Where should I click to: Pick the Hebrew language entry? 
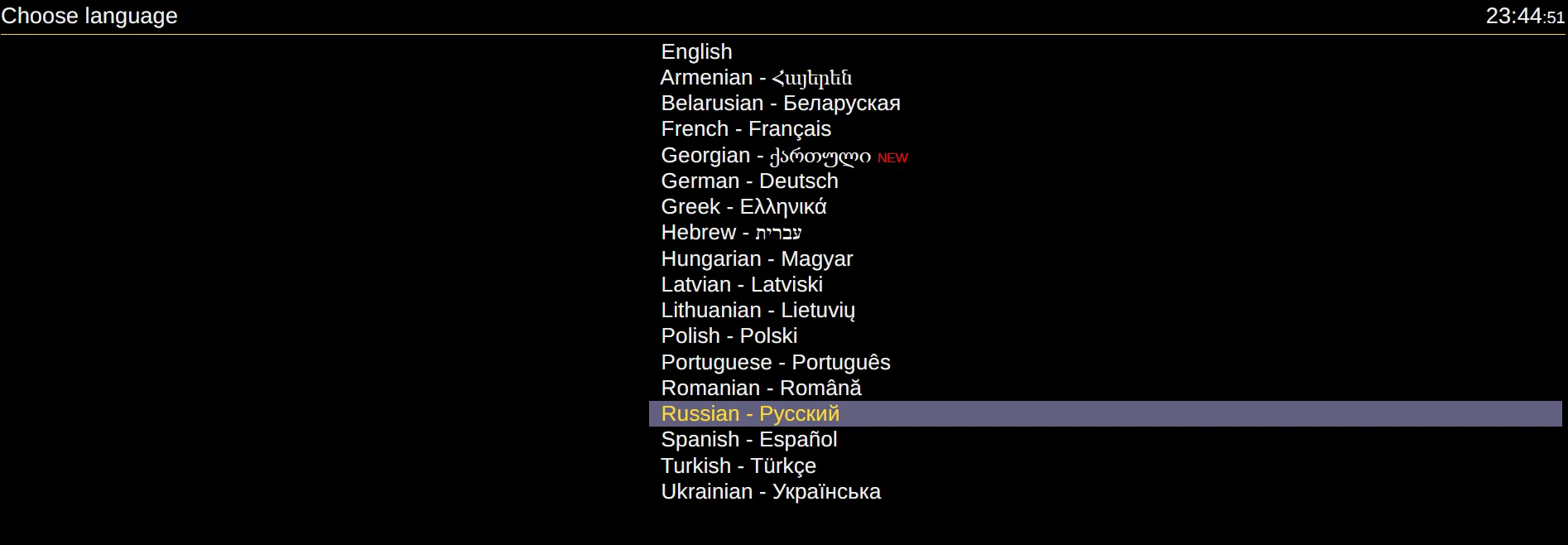click(x=730, y=233)
